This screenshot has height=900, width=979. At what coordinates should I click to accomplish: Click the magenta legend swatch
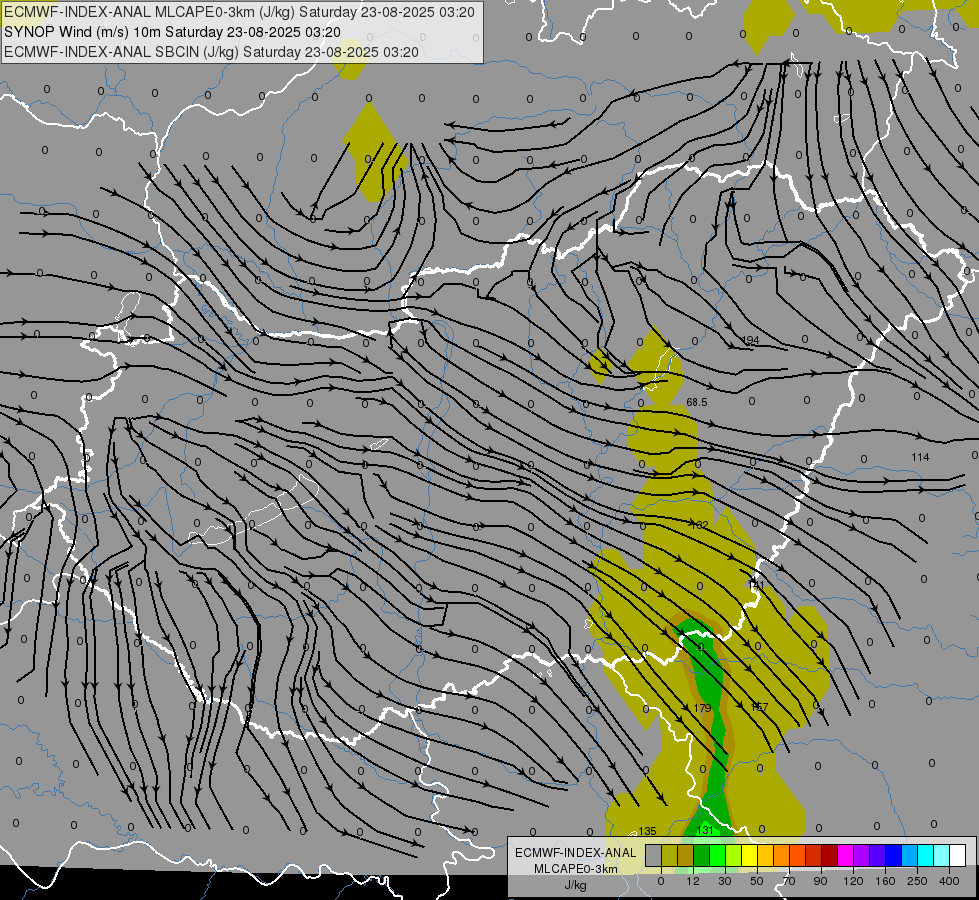tap(846, 855)
